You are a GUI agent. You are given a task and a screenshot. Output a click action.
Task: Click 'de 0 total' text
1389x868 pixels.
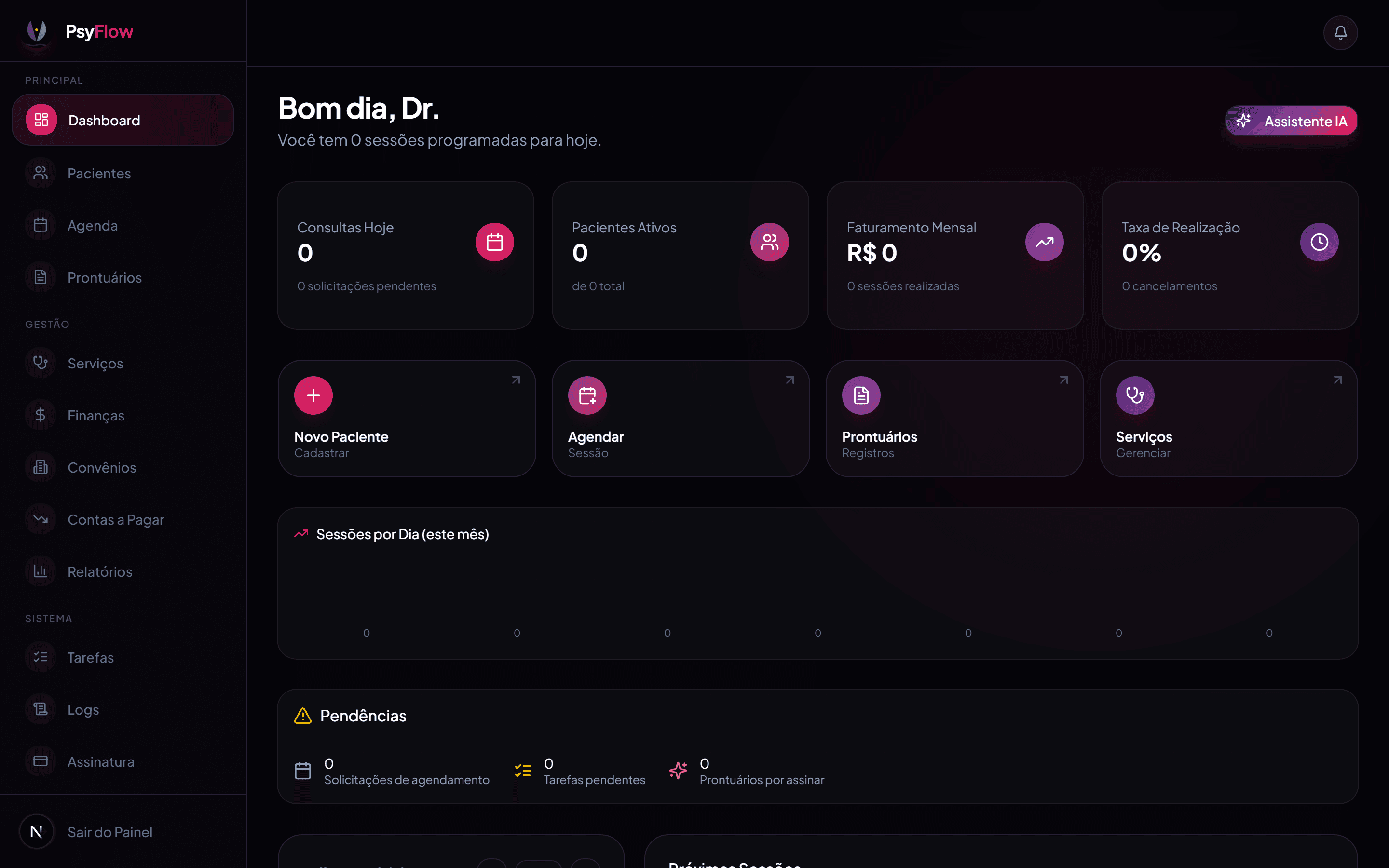tap(598, 286)
